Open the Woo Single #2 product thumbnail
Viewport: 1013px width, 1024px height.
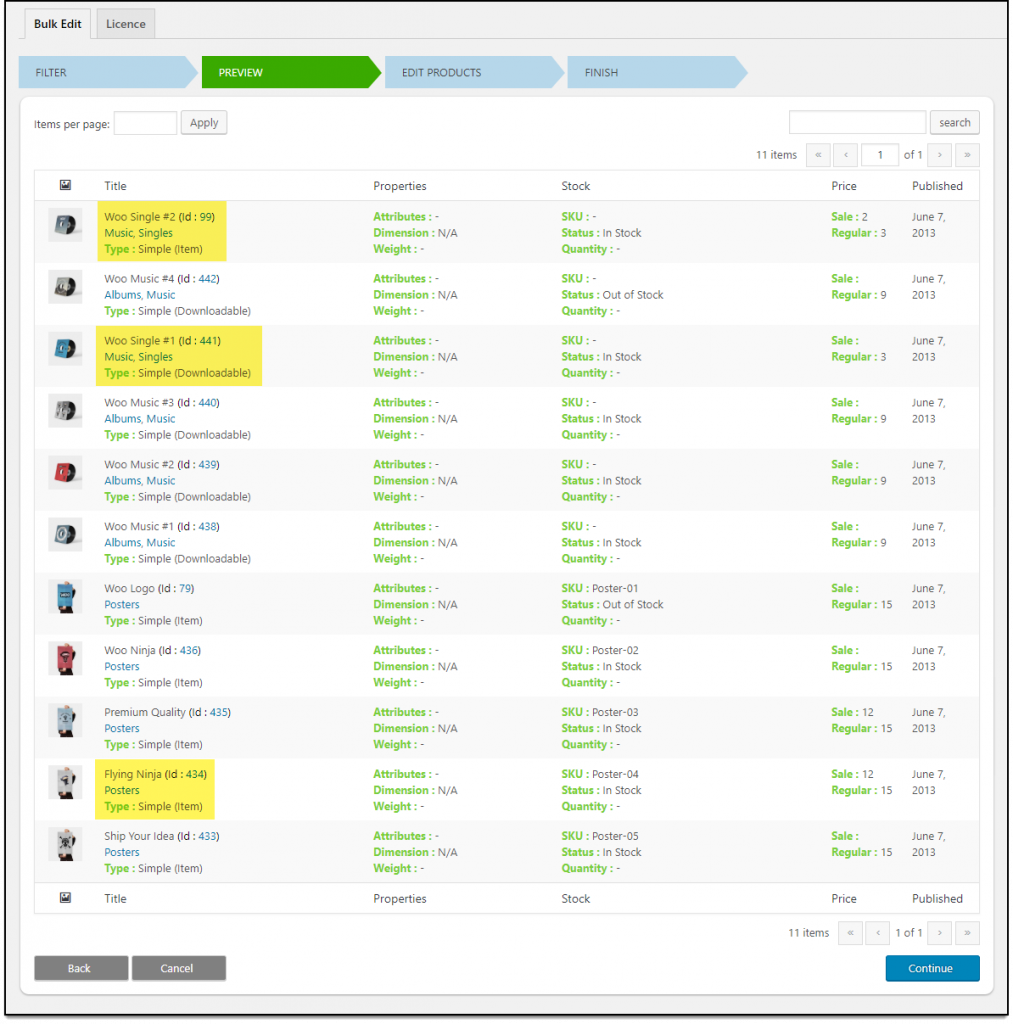65,225
